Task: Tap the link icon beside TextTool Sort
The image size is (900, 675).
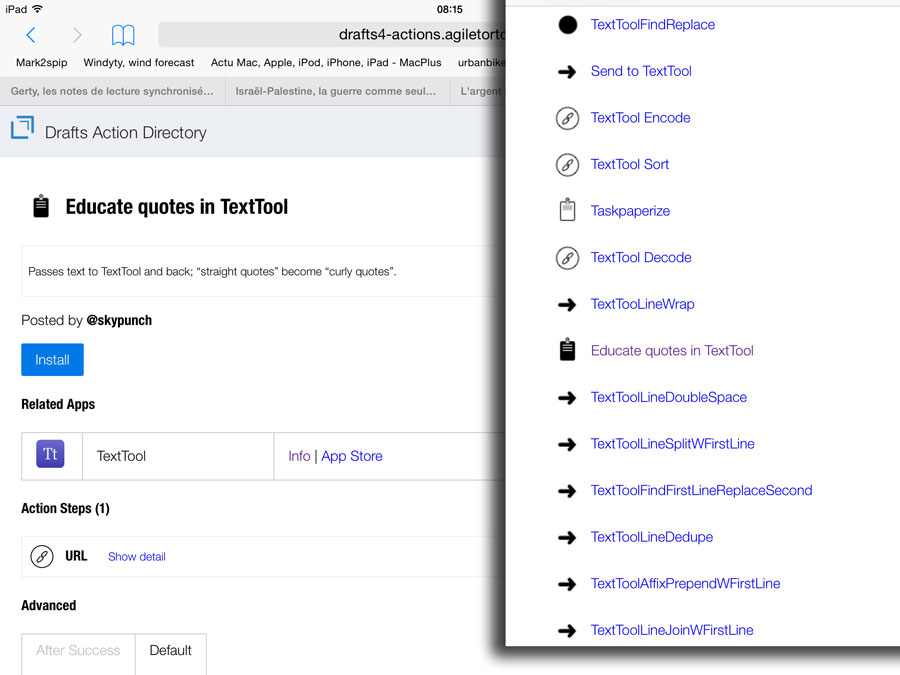Action: coord(567,165)
